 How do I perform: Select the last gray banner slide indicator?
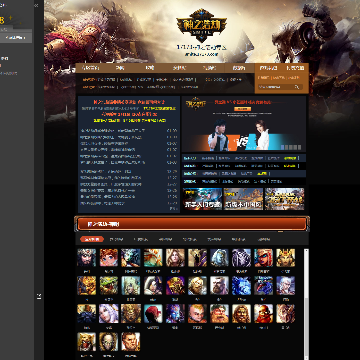(299, 147)
